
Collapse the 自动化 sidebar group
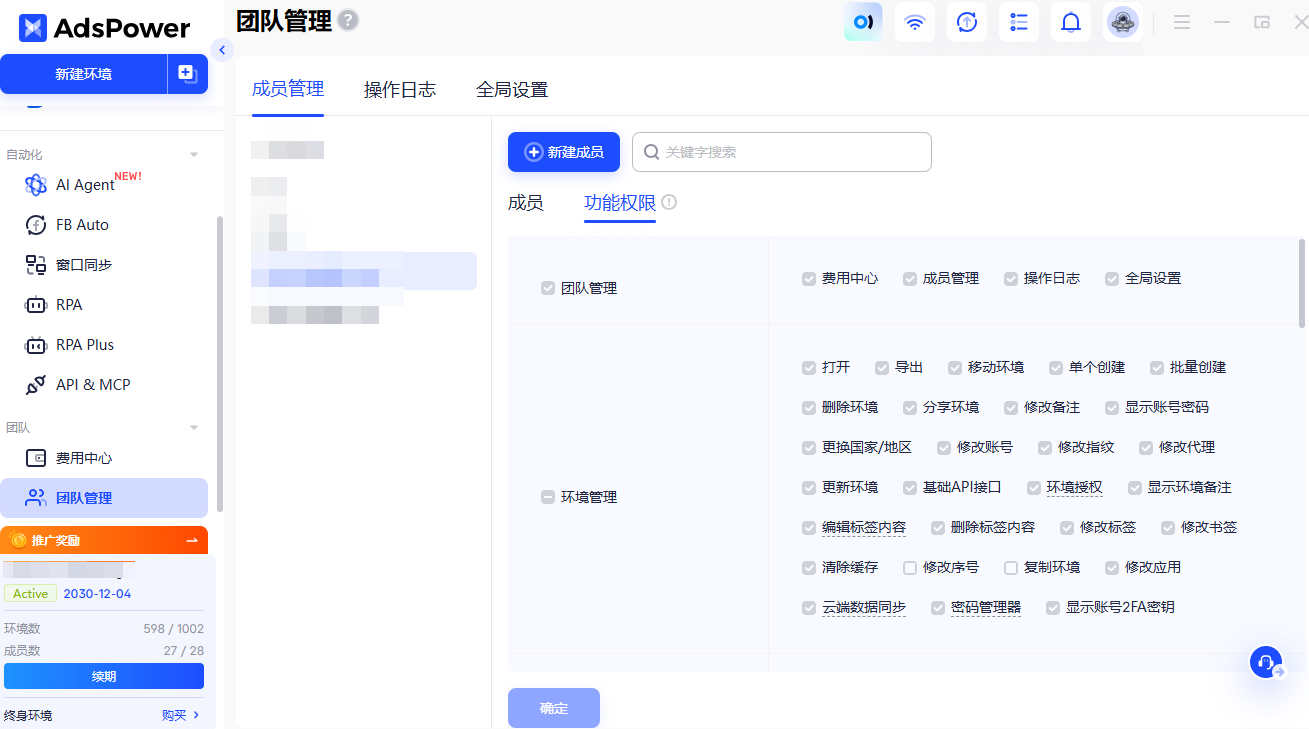194,155
